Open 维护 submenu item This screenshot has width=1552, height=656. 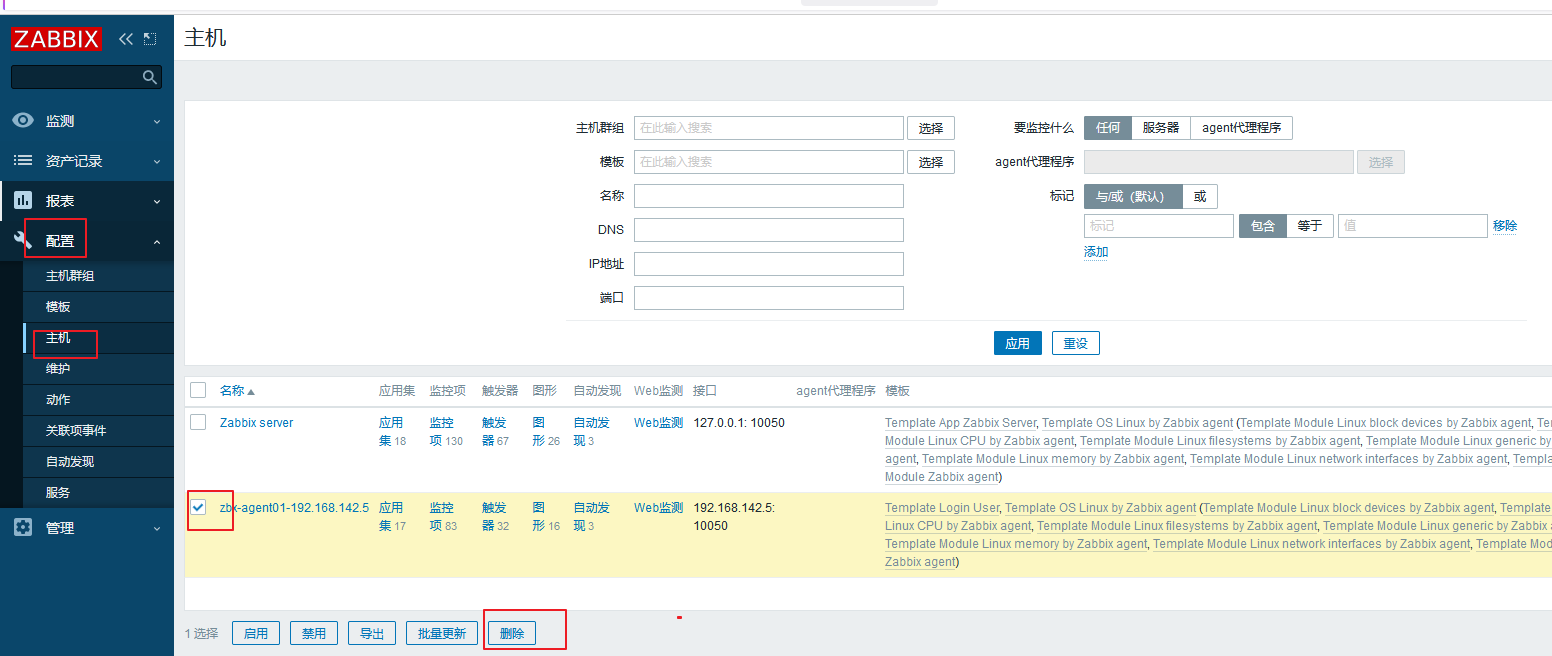pyautogui.click(x=98, y=369)
